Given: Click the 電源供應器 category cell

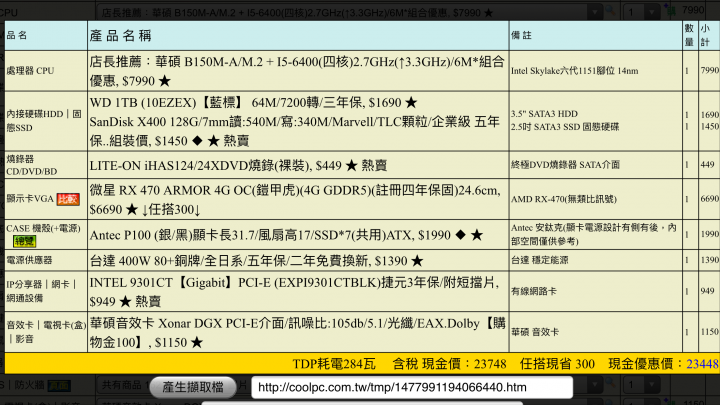Looking at the screenshot, I should click(x=46, y=260).
